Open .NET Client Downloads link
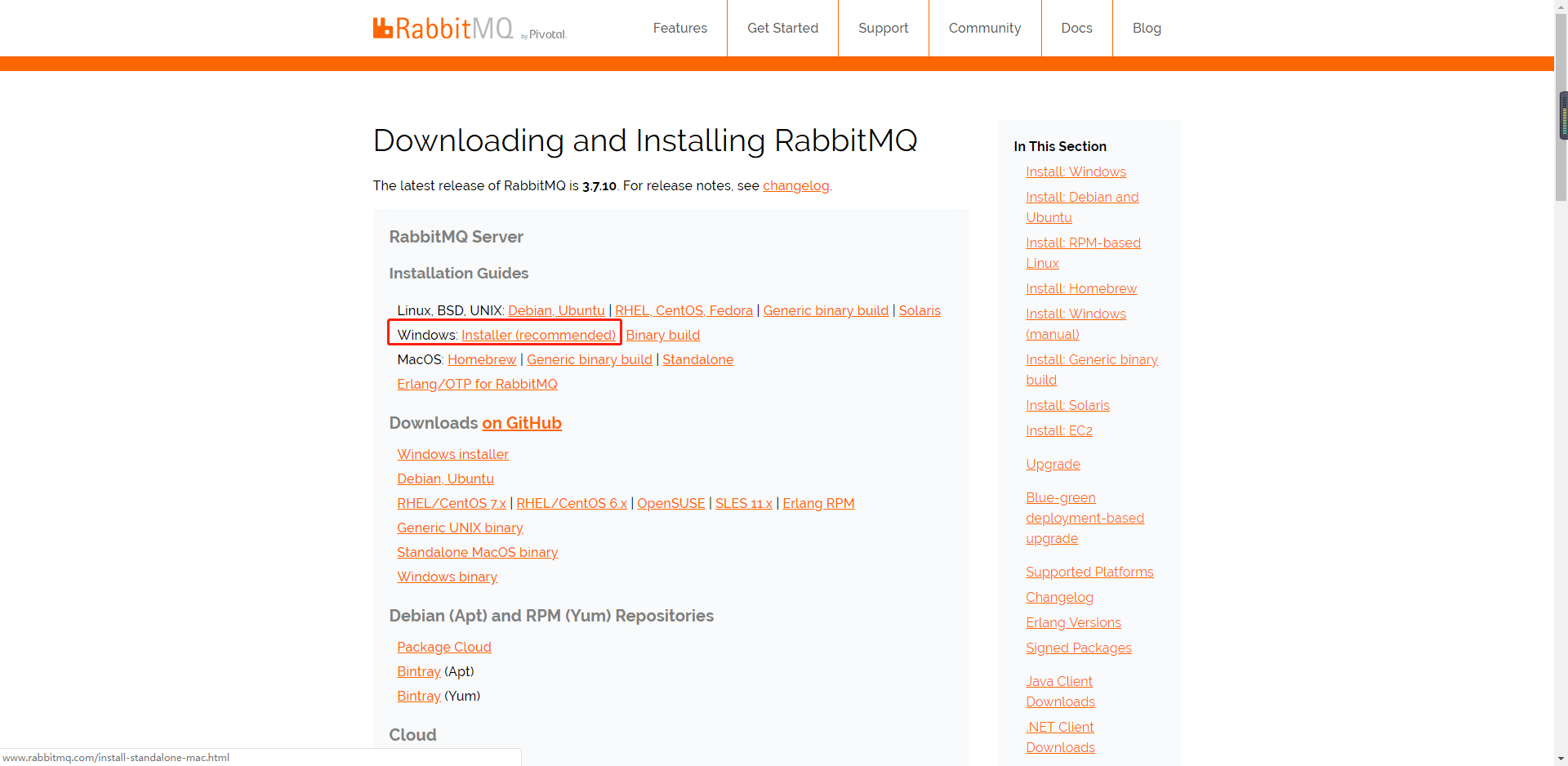 (1060, 737)
